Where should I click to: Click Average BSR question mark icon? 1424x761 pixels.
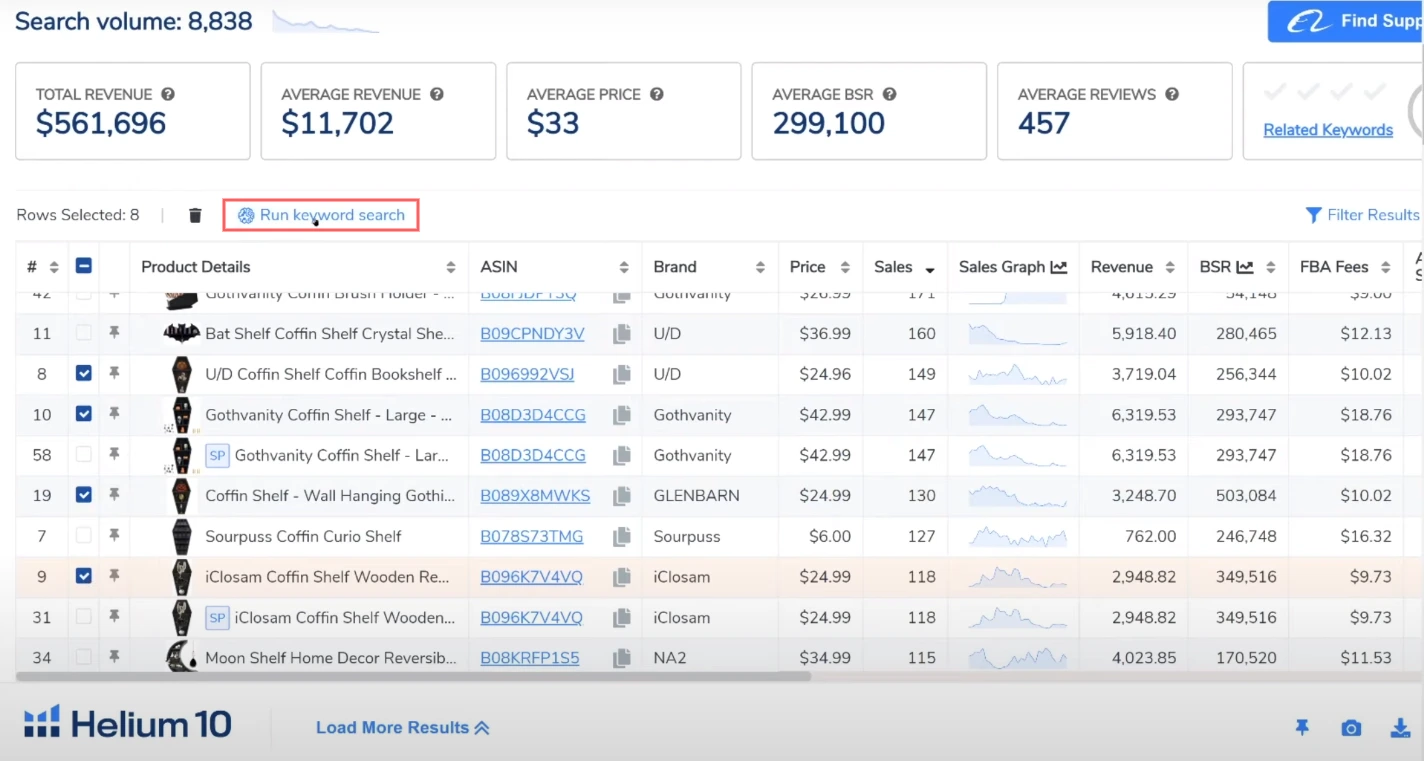tap(889, 94)
